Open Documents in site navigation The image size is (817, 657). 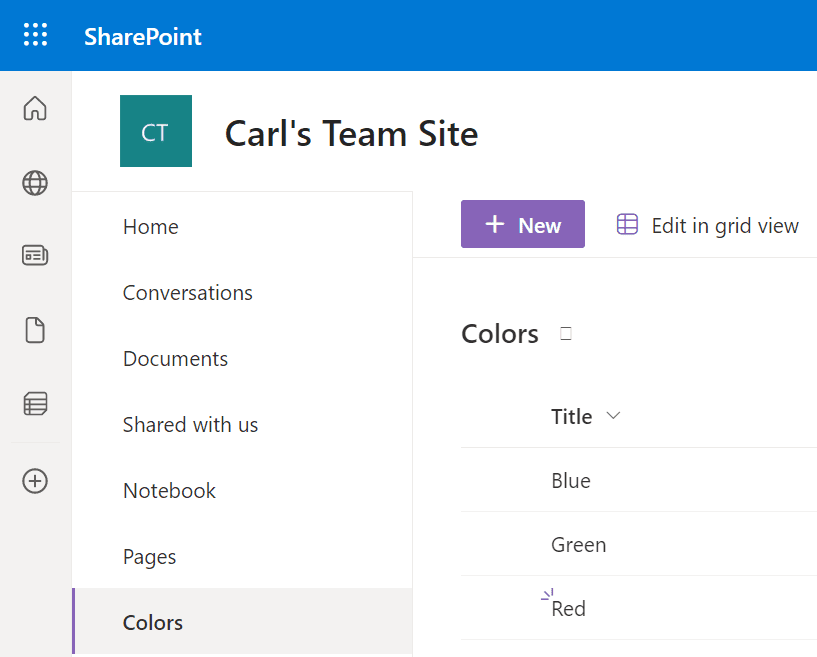click(175, 358)
